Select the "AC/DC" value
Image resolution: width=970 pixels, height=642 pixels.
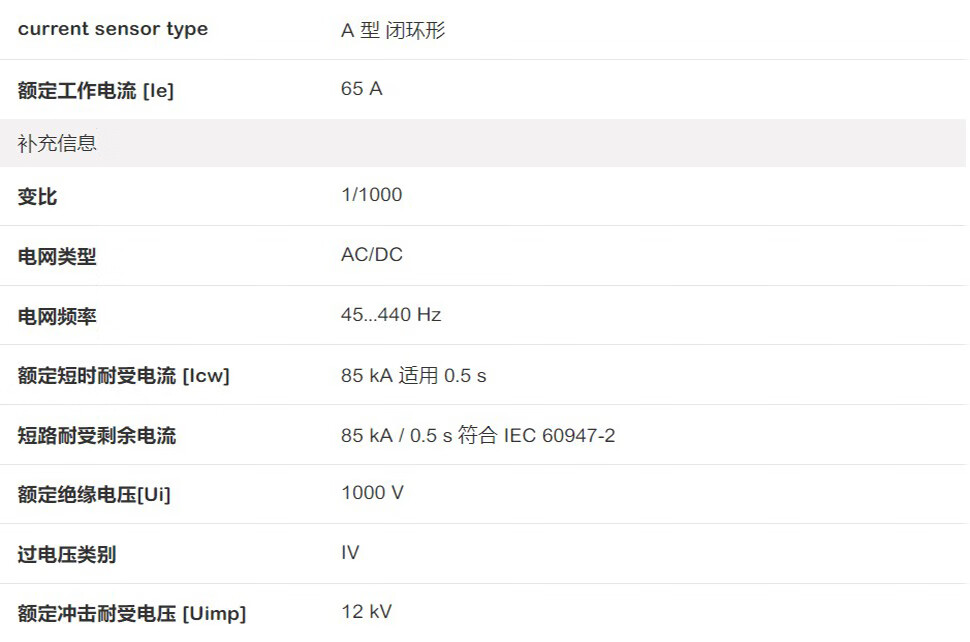[x=371, y=255]
